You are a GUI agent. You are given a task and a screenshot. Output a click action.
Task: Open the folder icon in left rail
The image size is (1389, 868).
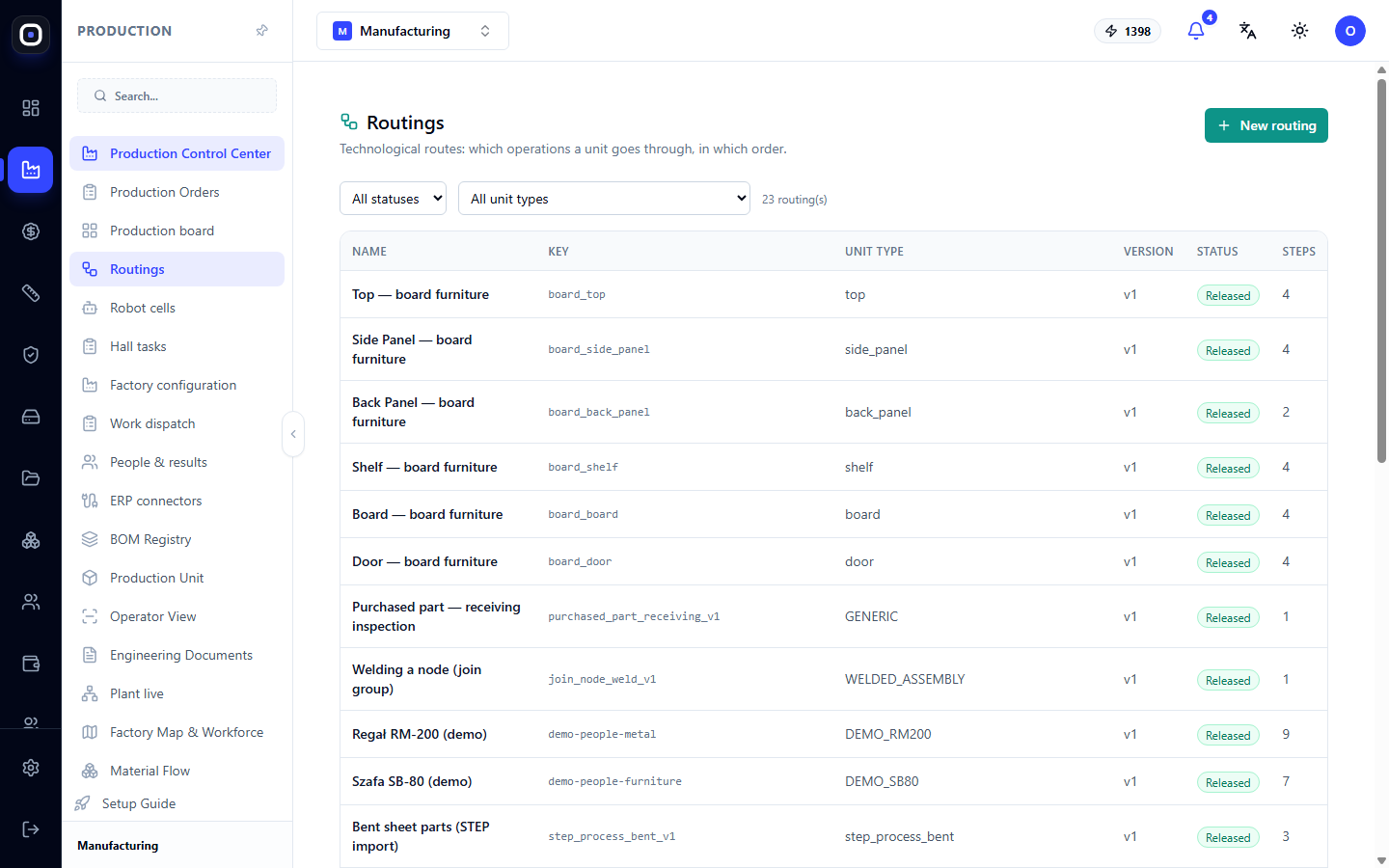pyautogui.click(x=31, y=478)
